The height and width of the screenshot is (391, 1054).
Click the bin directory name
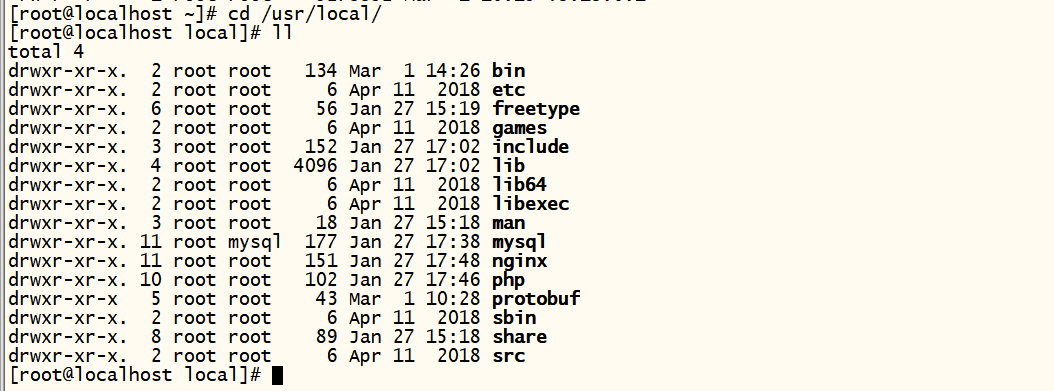[508, 71]
